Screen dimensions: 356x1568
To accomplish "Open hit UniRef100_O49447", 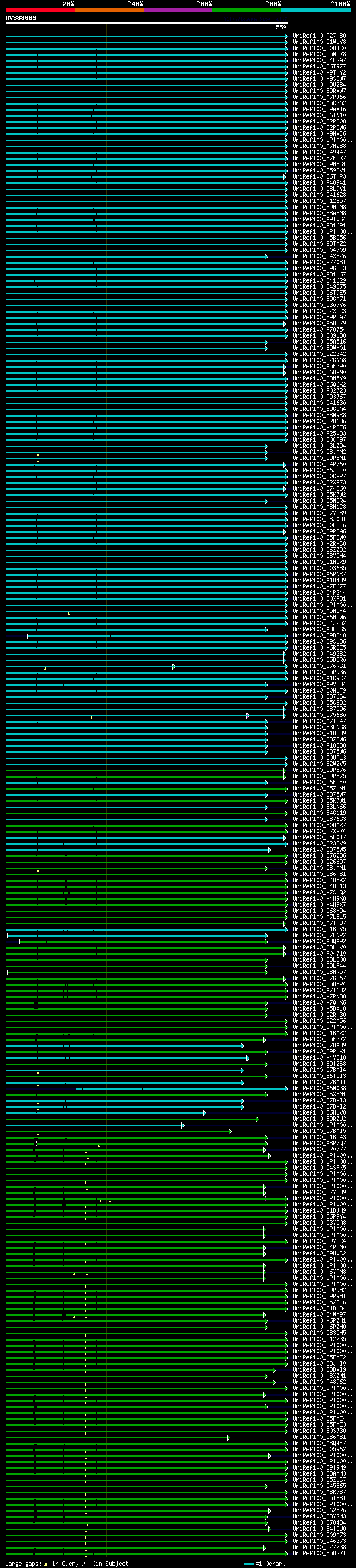I will point(319,152).
